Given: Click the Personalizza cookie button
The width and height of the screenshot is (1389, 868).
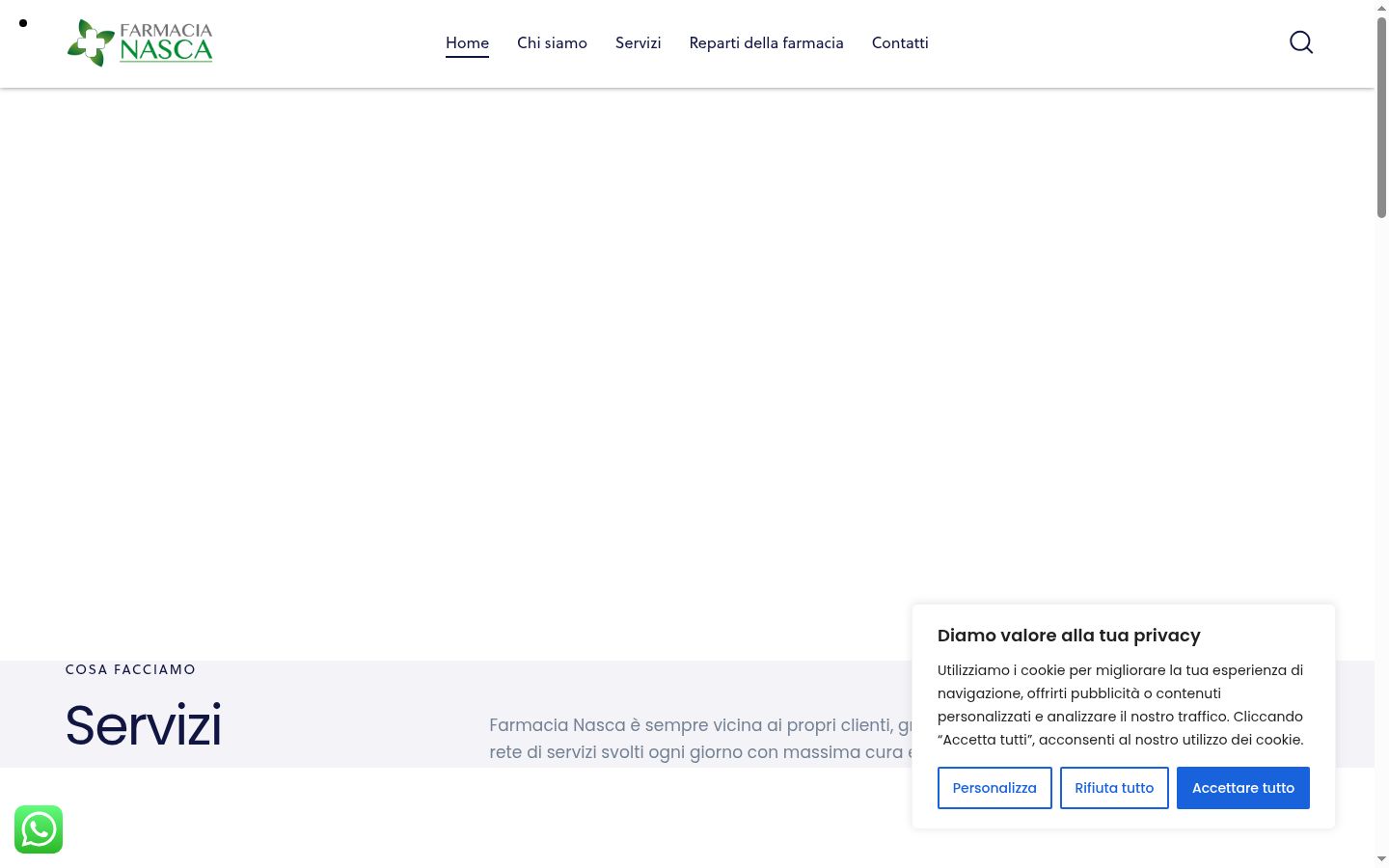Looking at the screenshot, I should coord(994,788).
